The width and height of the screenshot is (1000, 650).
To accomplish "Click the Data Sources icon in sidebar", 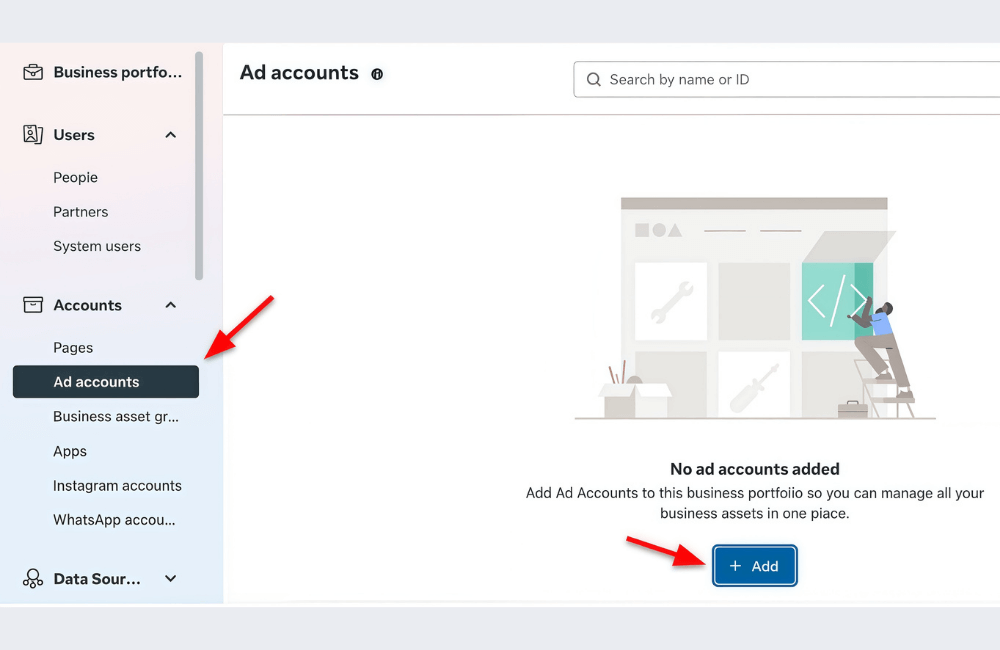I will click(x=33, y=578).
